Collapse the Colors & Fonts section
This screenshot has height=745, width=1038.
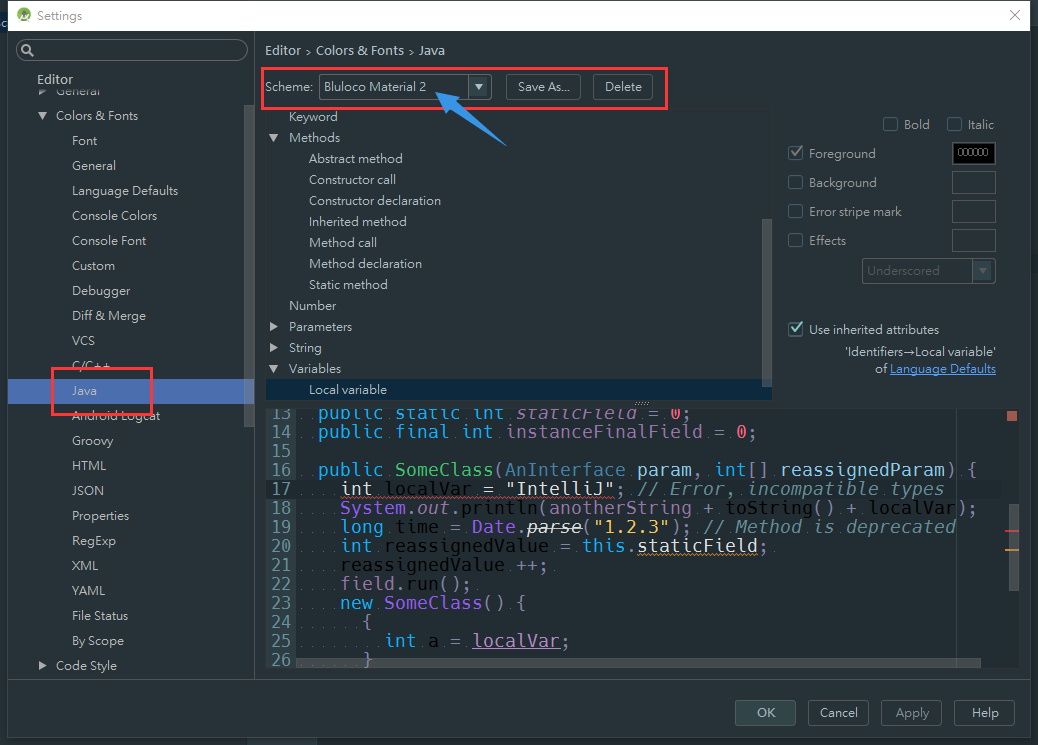(42, 116)
